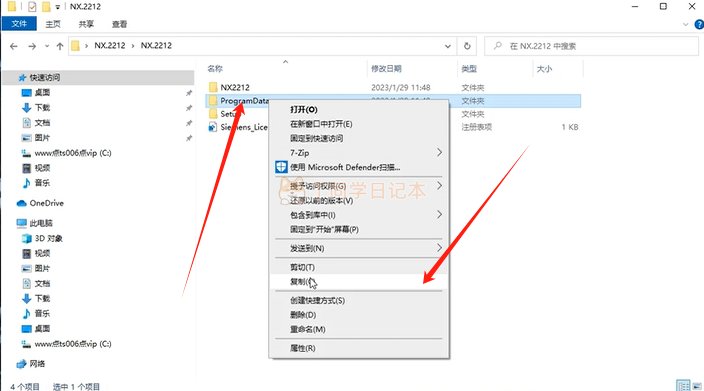Screen dimensions: 704x391
Task: Open 音乐 under quick access
Action: tap(42, 183)
